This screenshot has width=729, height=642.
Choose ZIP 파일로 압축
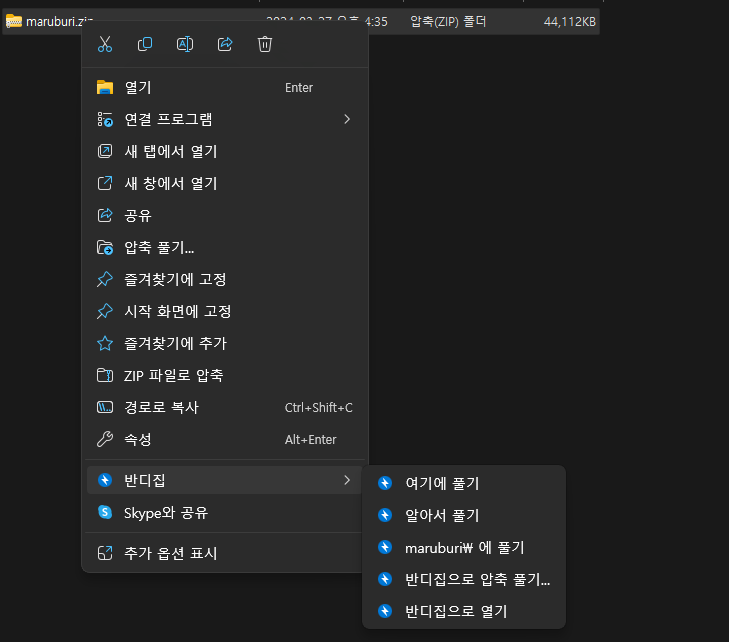pyautogui.click(x=225, y=375)
